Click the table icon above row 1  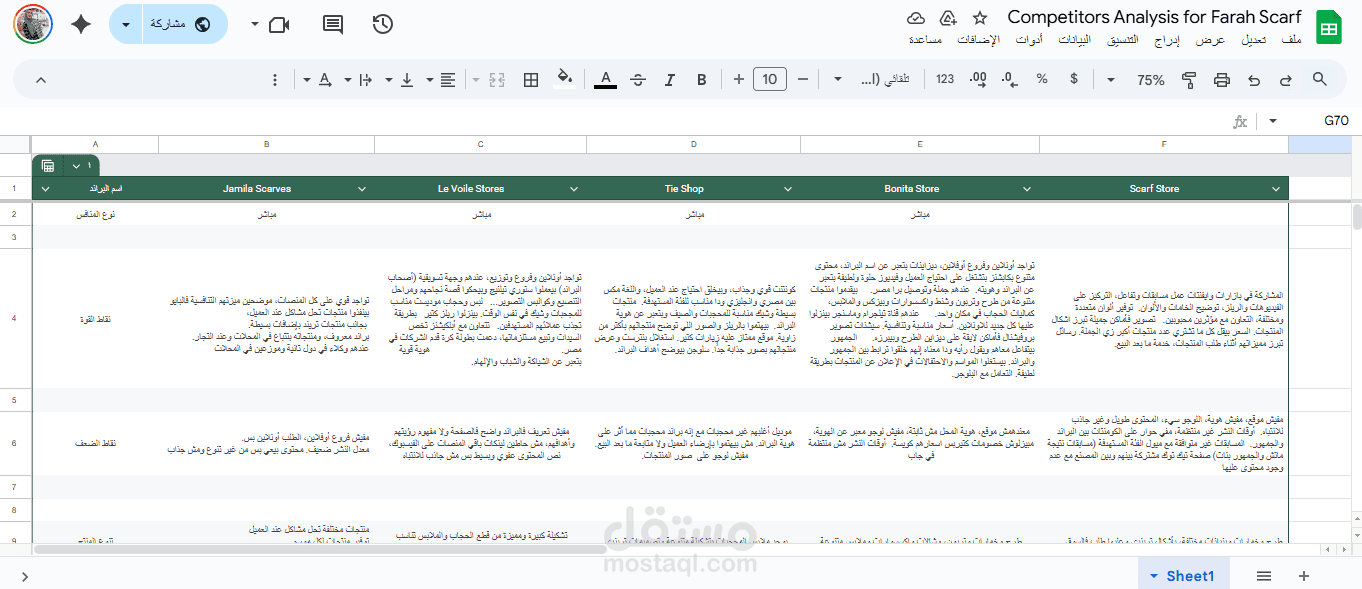tap(48, 166)
